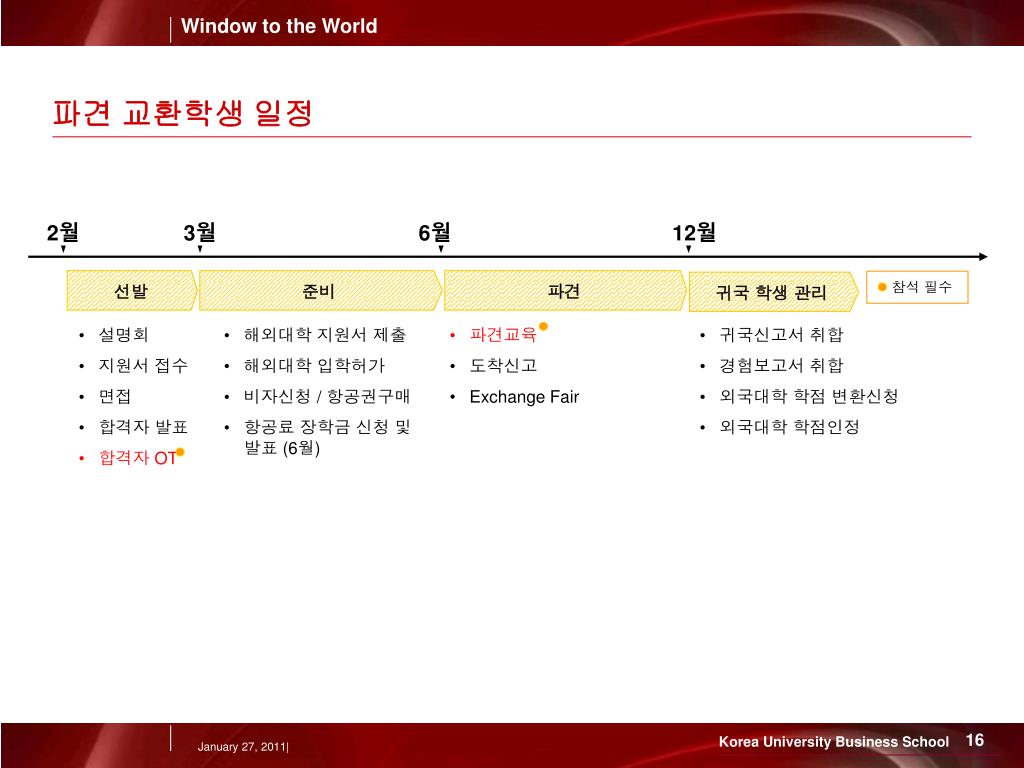Click the 12월 timeline marker
This screenshot has height=768, width=1024.
[694, 232]
